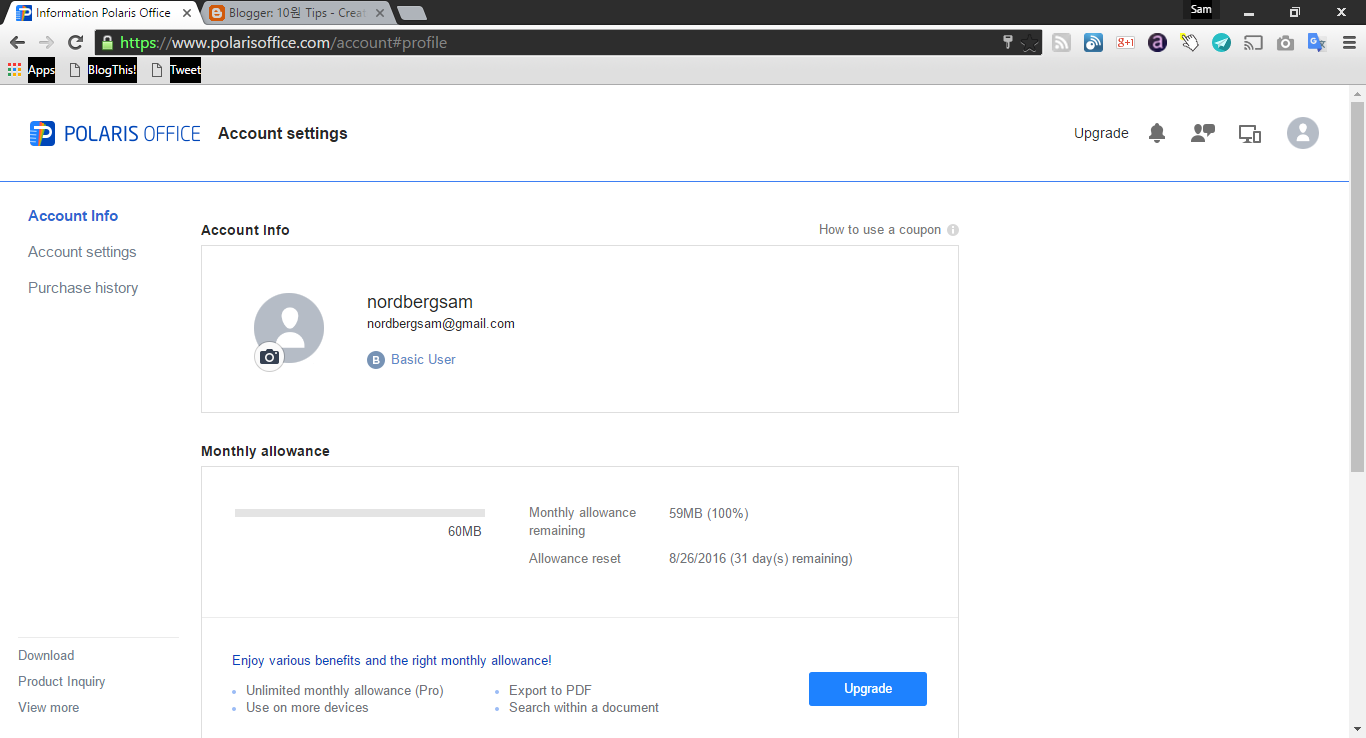This screenshot has width=1366, height=738.
Task: Click the Basic User badge icon
Action: click(375, 359)
